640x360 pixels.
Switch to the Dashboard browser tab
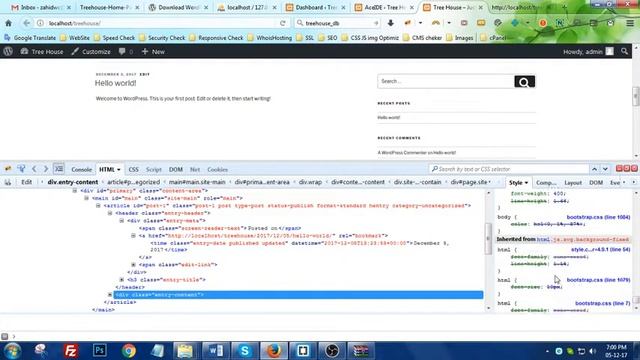(316, 7)
